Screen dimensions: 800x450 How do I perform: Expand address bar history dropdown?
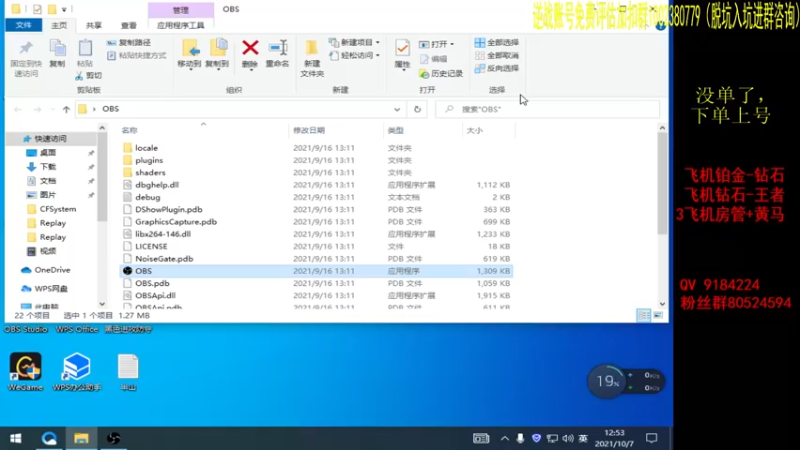tap(397, 109)
